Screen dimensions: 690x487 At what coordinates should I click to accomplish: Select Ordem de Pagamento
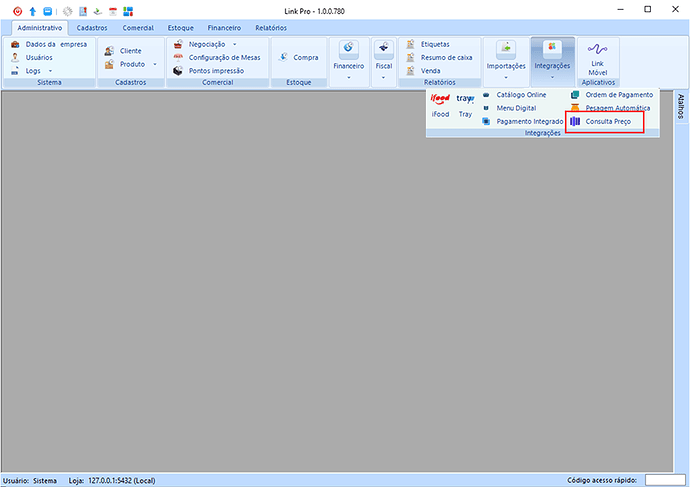click(611, 94)
